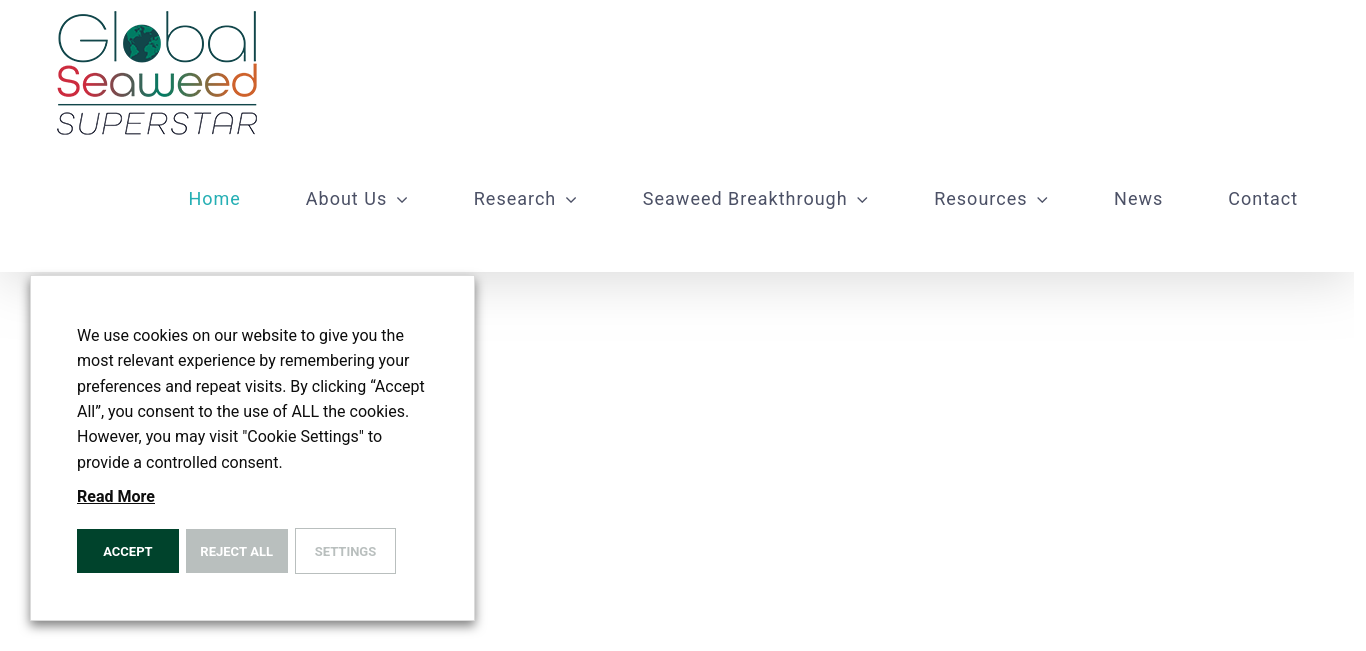Open the Resources menu item

pos(980,199)
